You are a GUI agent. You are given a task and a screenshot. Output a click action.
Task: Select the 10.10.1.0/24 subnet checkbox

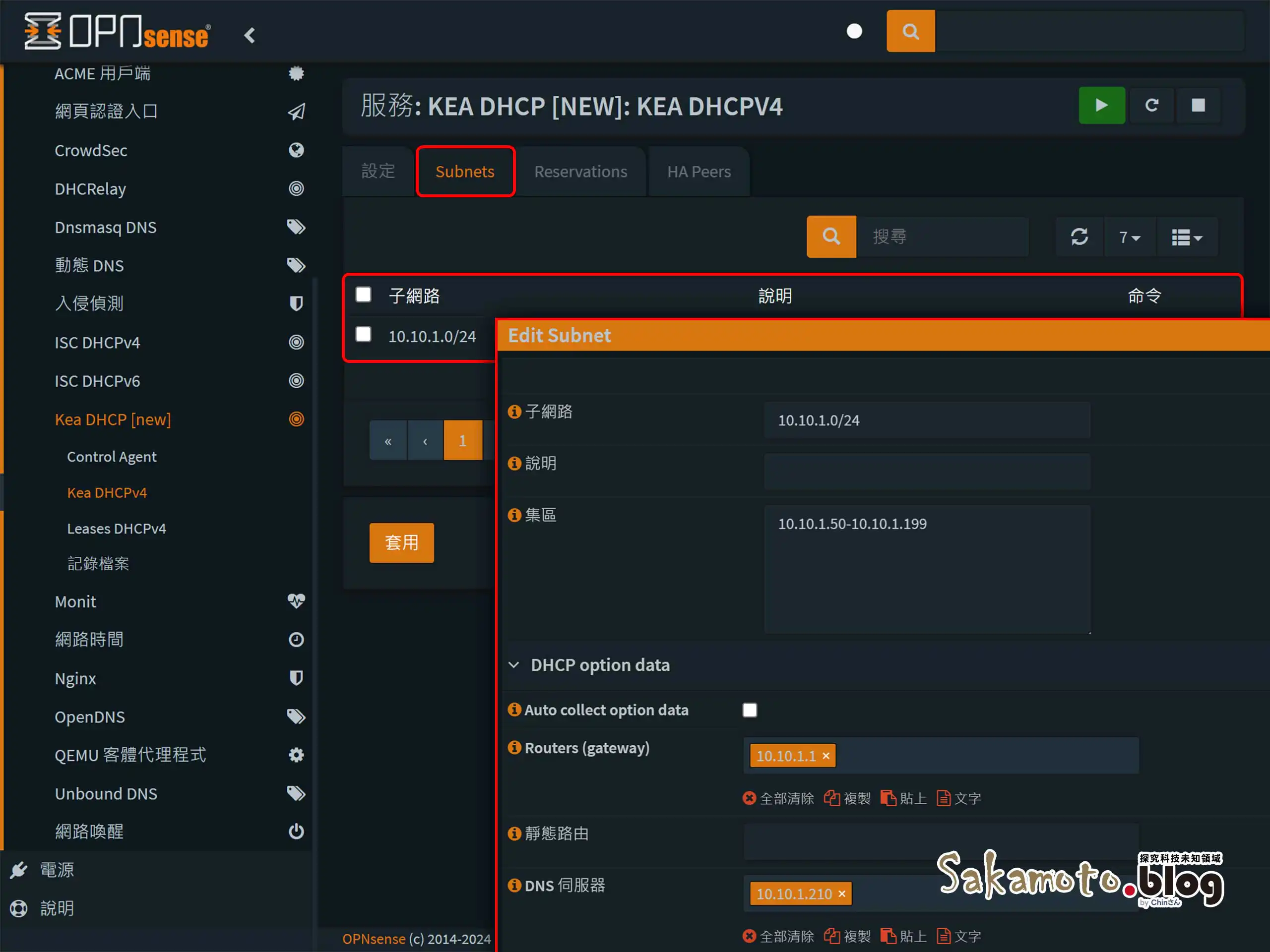363,335
